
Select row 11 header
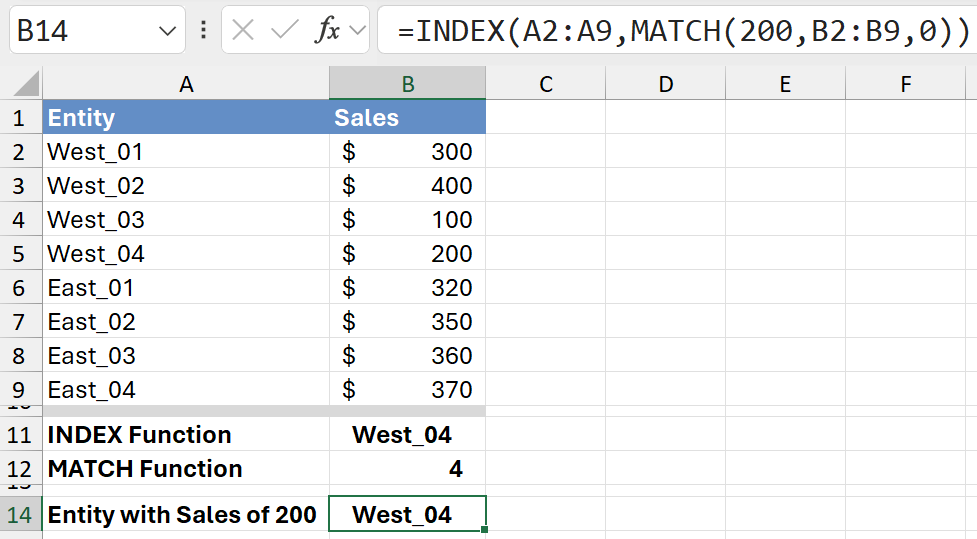pyautogui.click(x=21, y=434)
